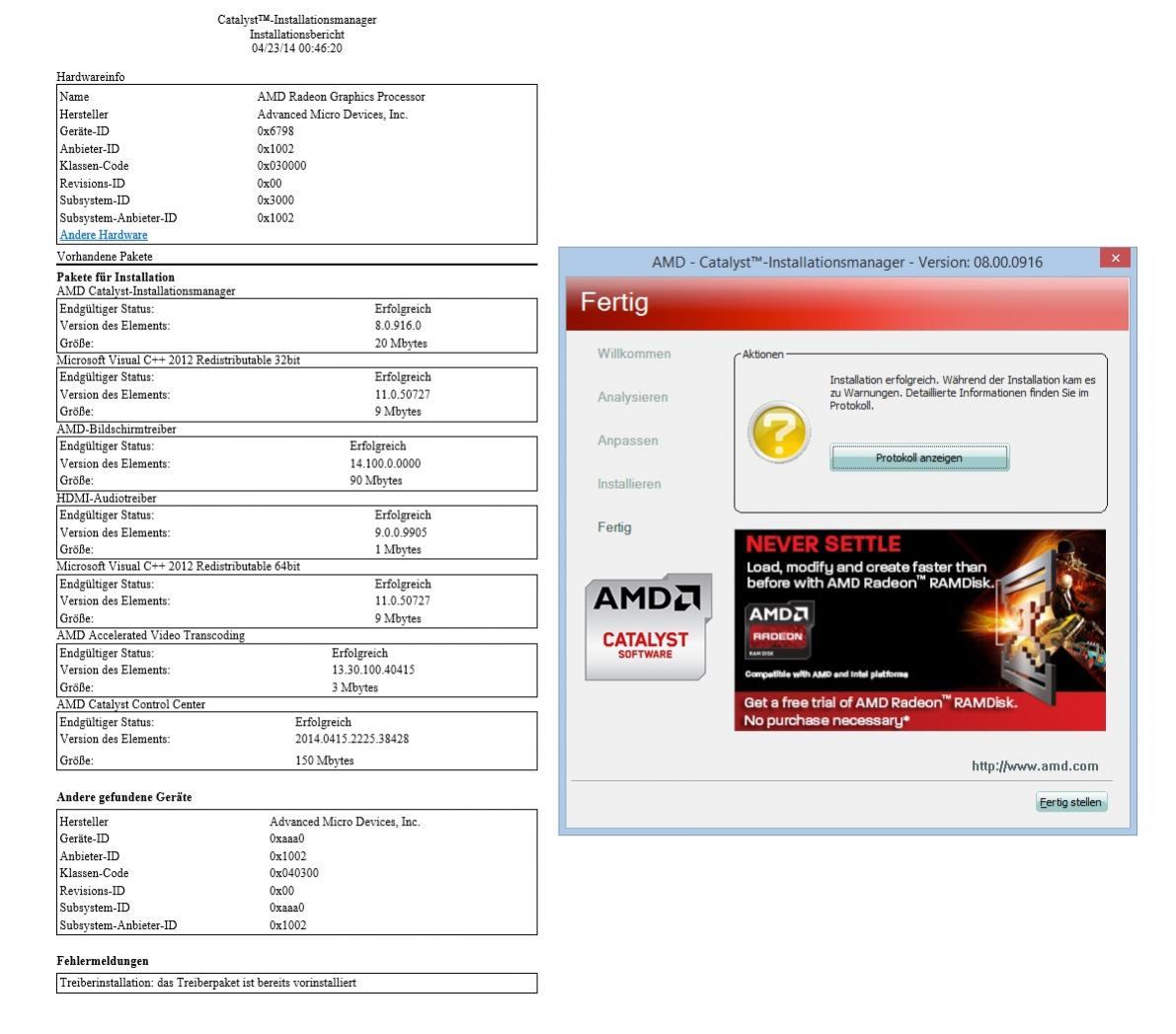Click the AMD Accelerated Video Transcoding heading
This screenshot has height=1034, width=1176.
[x=151, y=636]
